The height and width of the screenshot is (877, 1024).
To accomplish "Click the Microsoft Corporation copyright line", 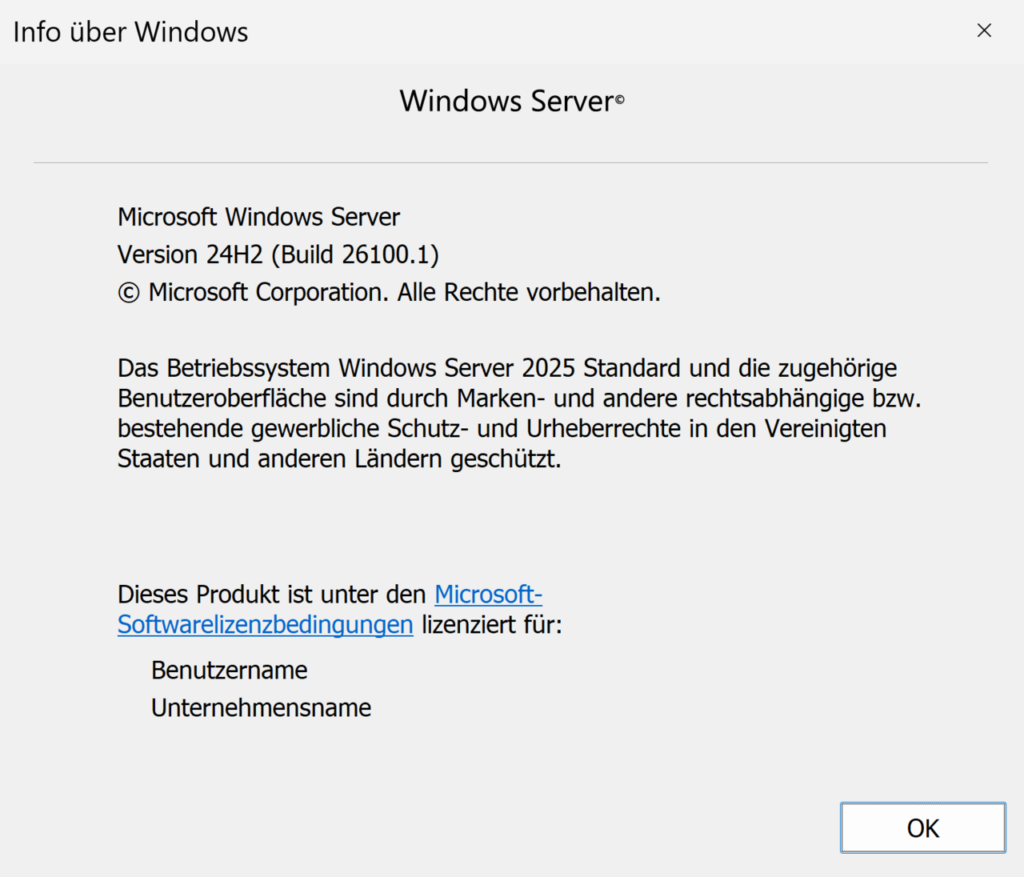I will point(389,293).
